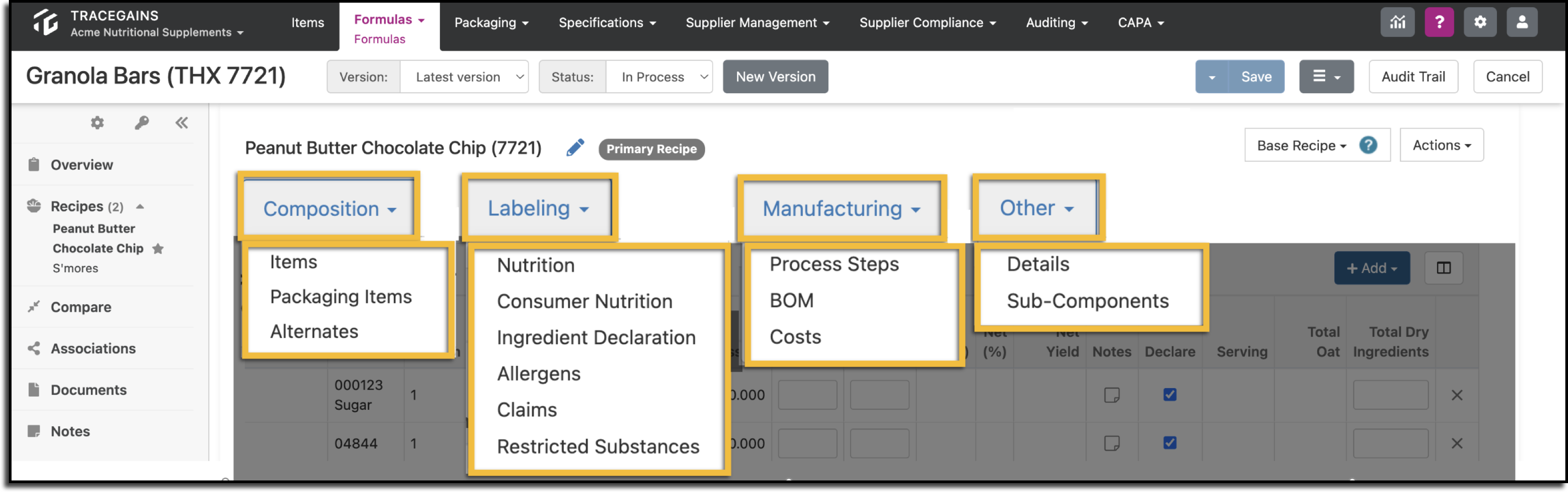Expand the Actions dropdown
This screenshot has width=1568, height=492.
[1441, 146]
